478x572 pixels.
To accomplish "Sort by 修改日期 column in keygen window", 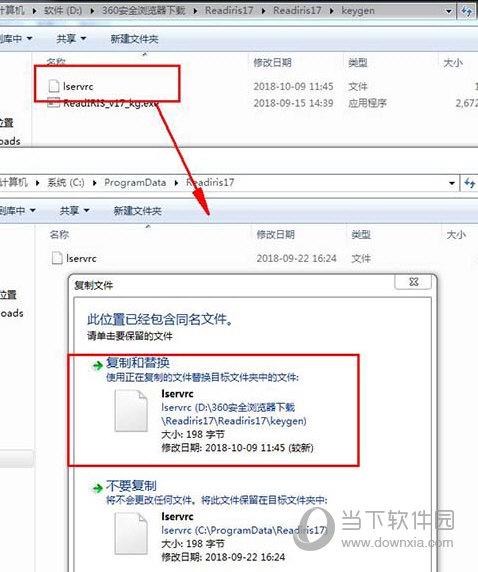I will pyautogui.click(x=272, y=63).
